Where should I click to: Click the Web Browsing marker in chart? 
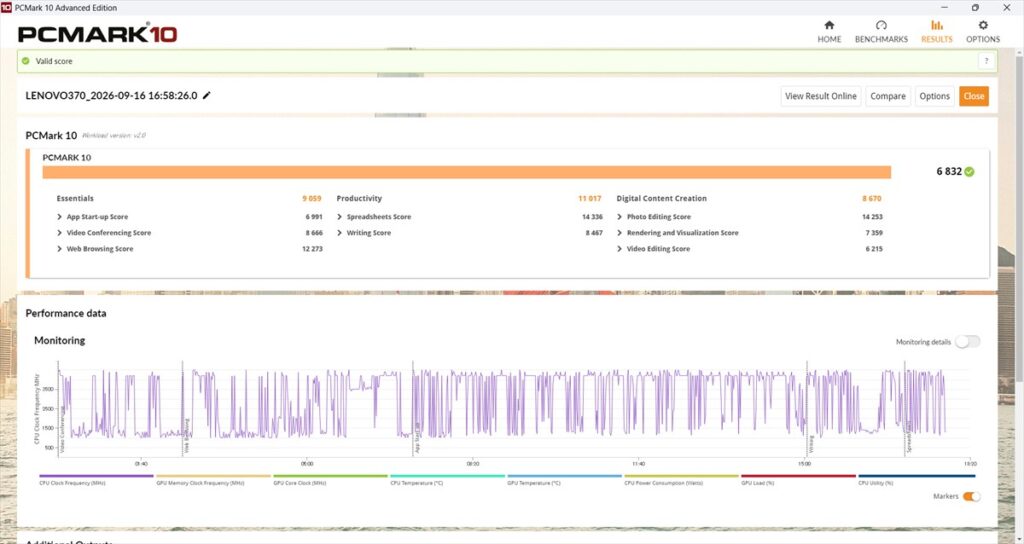coord(187,436)
